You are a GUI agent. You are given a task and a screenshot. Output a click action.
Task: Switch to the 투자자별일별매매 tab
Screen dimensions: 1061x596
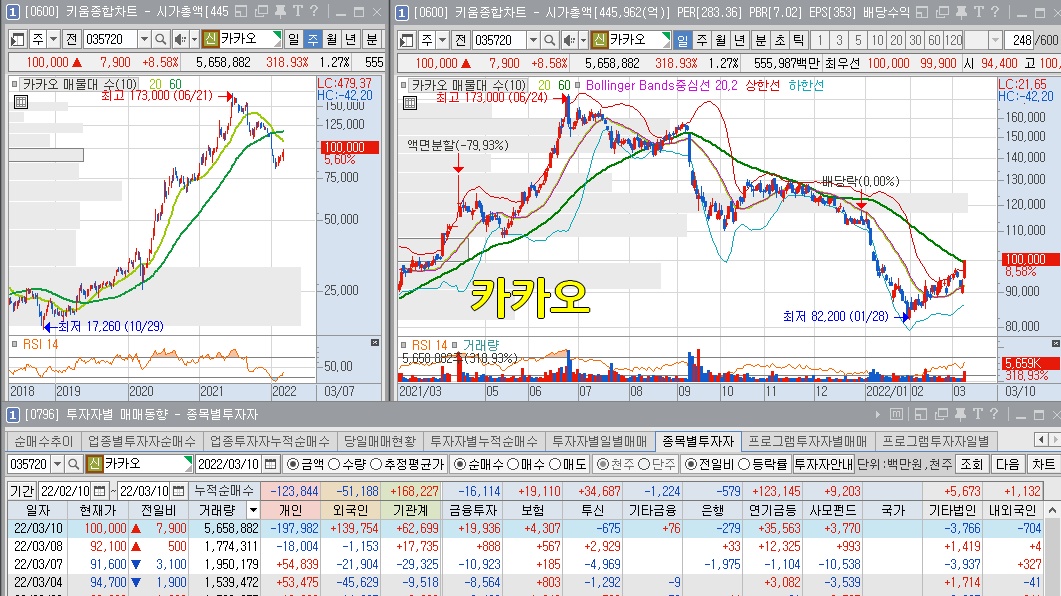600,441
